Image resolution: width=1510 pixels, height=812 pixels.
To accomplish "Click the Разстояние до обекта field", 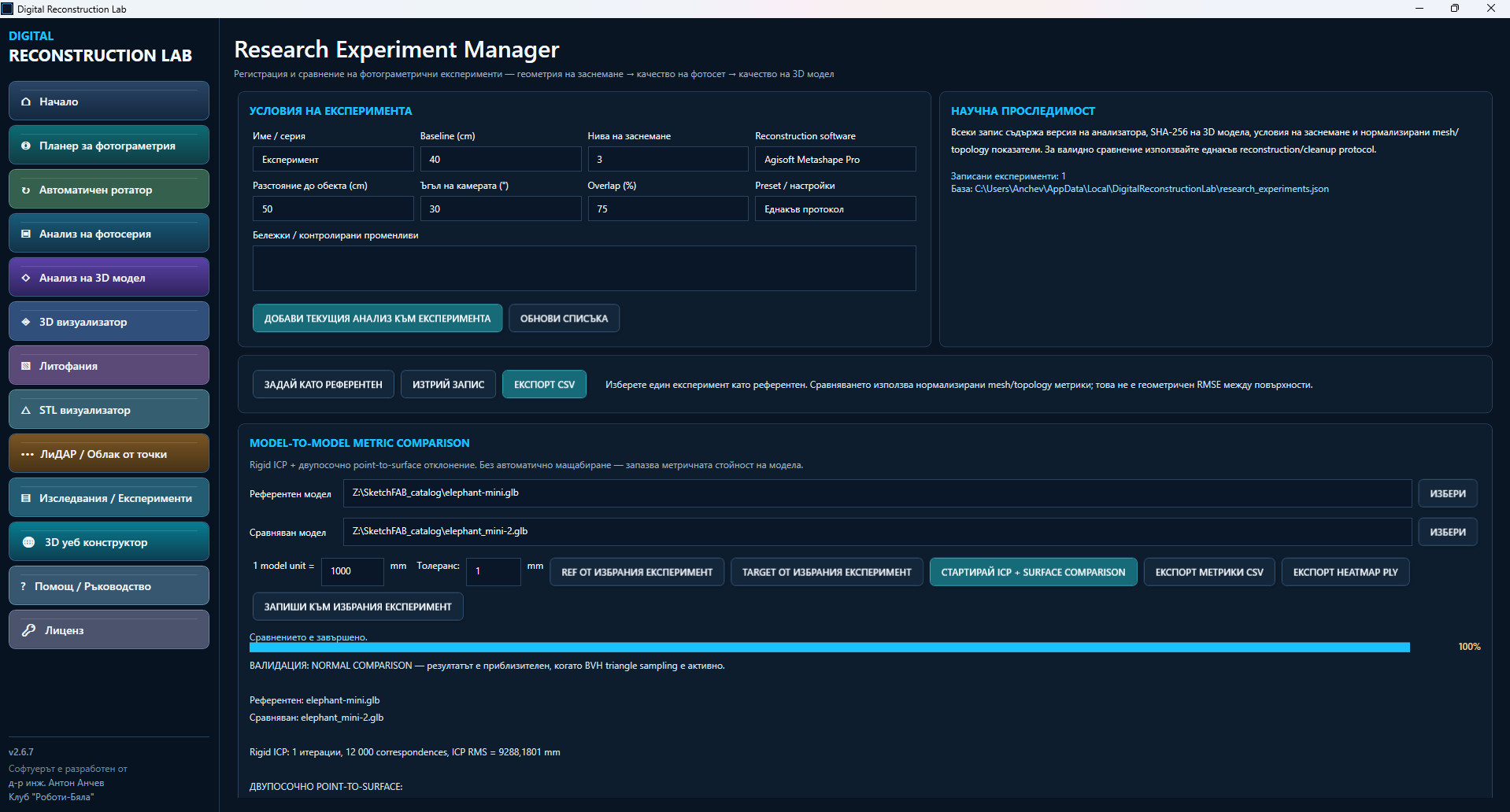I will (x=333, y=209).
